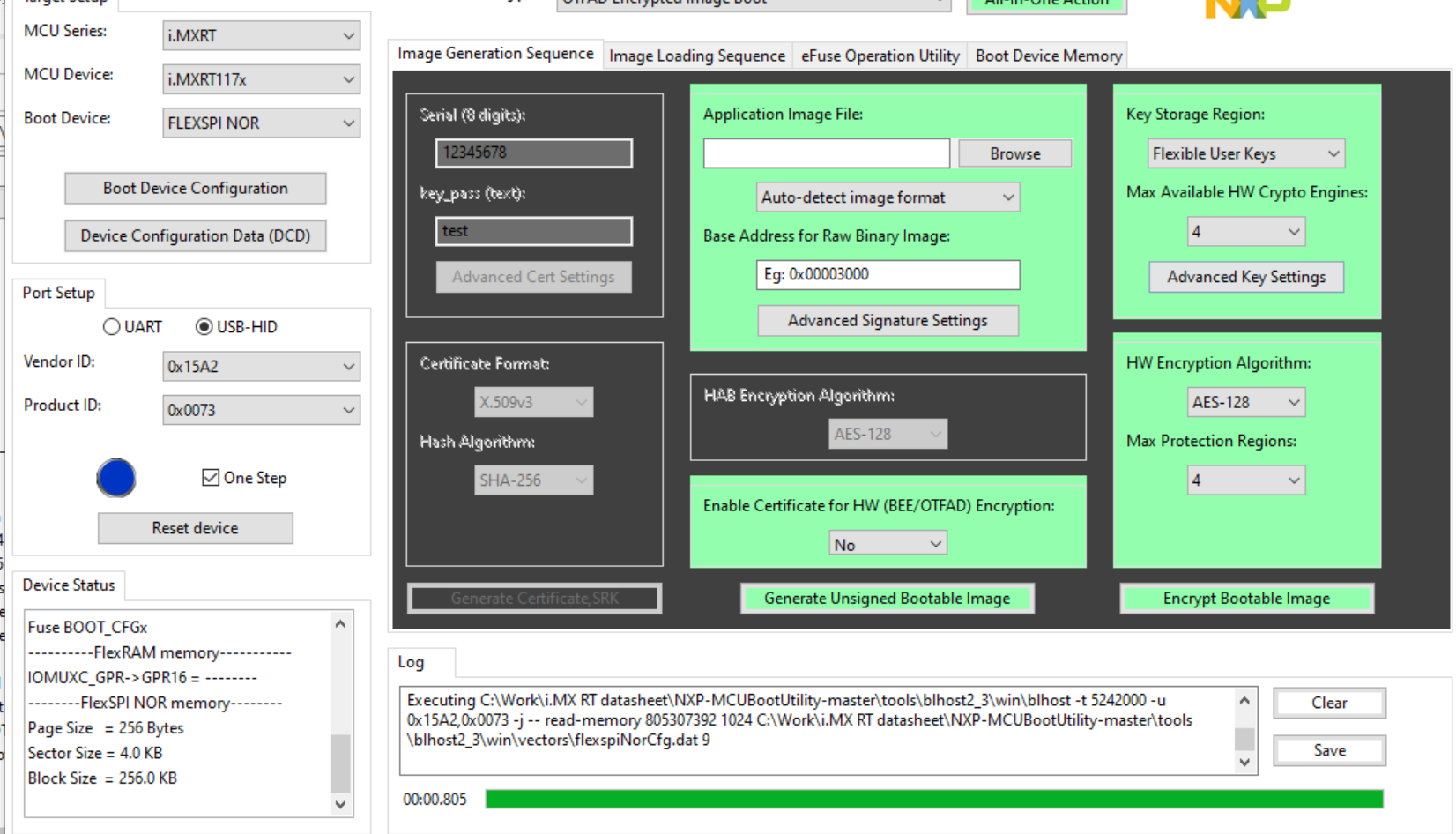1456x834 pixels.
Task: Open the Max Protection Regions dropdown
Action: pyautogui.click(x=1245, y=480)
